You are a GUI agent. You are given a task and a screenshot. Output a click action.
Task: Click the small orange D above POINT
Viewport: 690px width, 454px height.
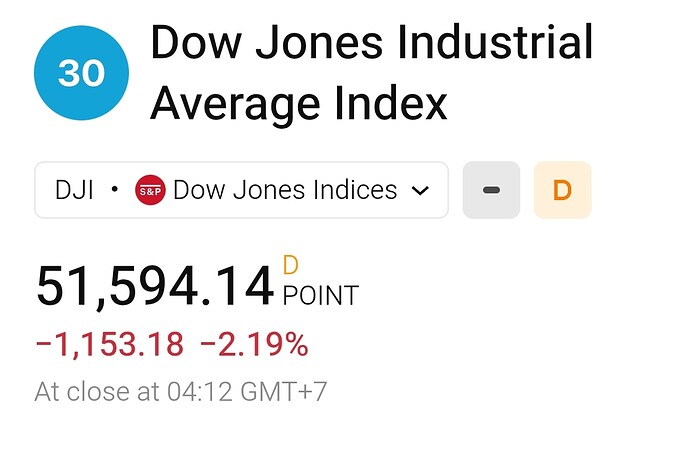click(x=291, y=265)
